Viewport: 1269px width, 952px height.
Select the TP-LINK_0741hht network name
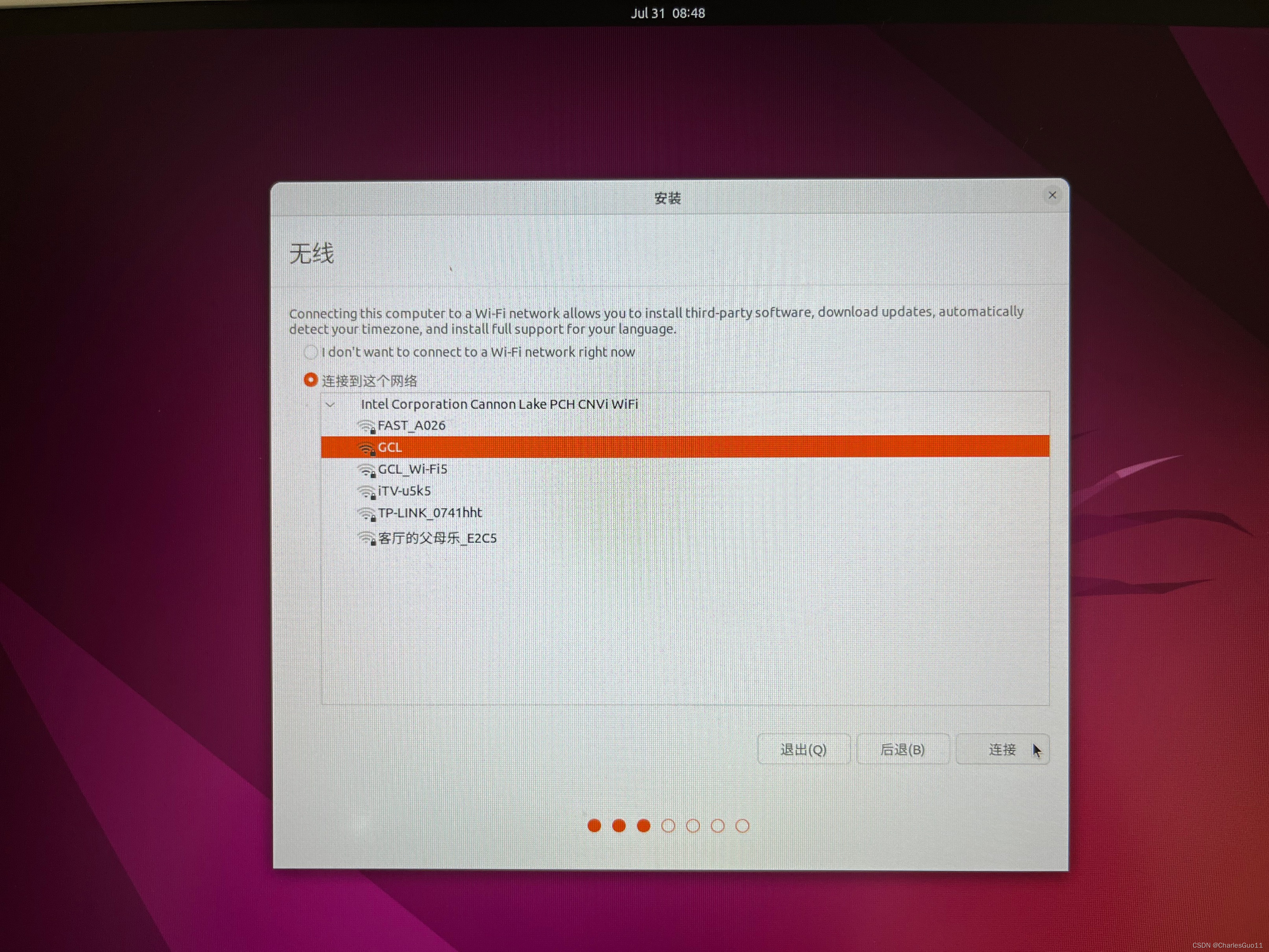(430, 513)
